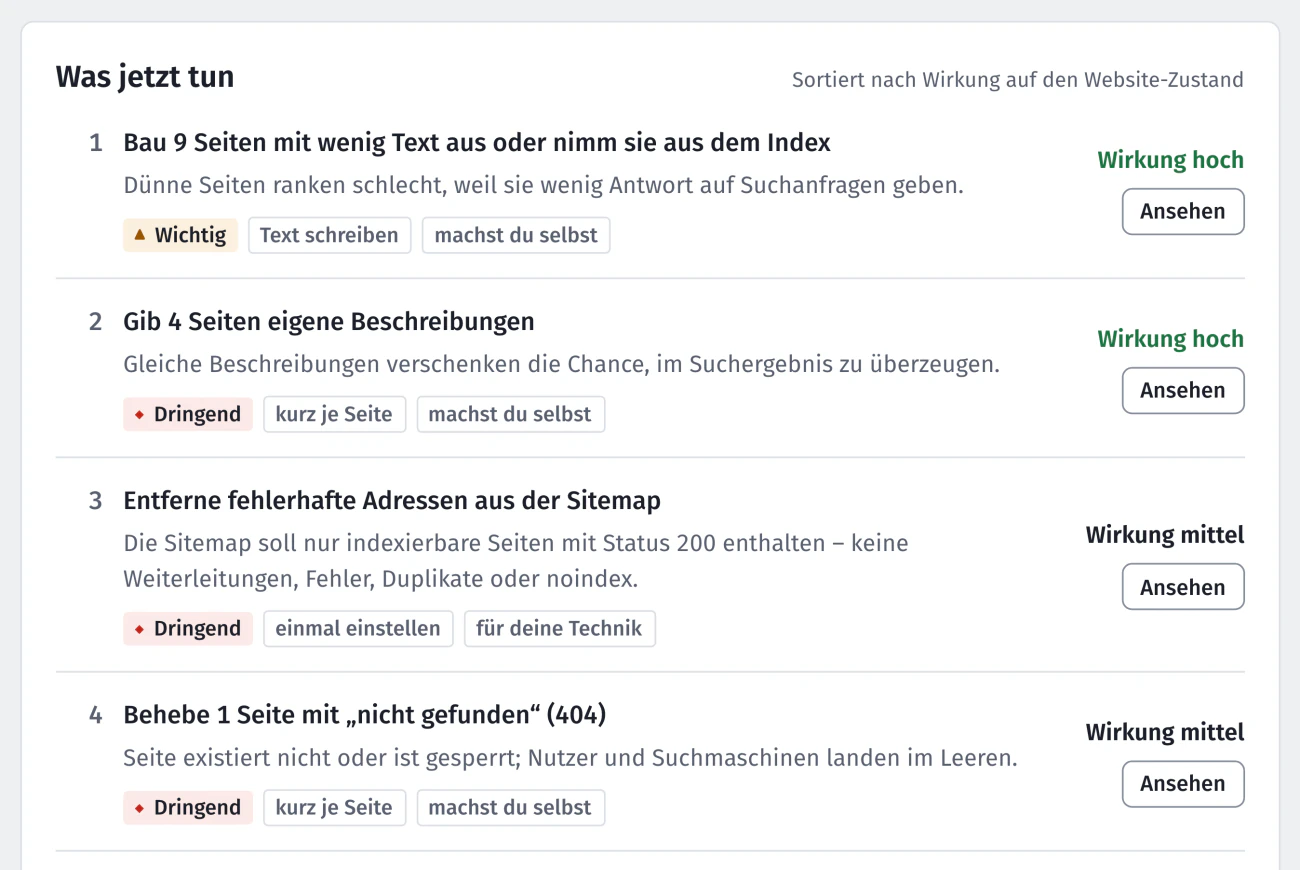
Task: Select the 'für deine Technik' tag
Action: click(x=559, y=629)
